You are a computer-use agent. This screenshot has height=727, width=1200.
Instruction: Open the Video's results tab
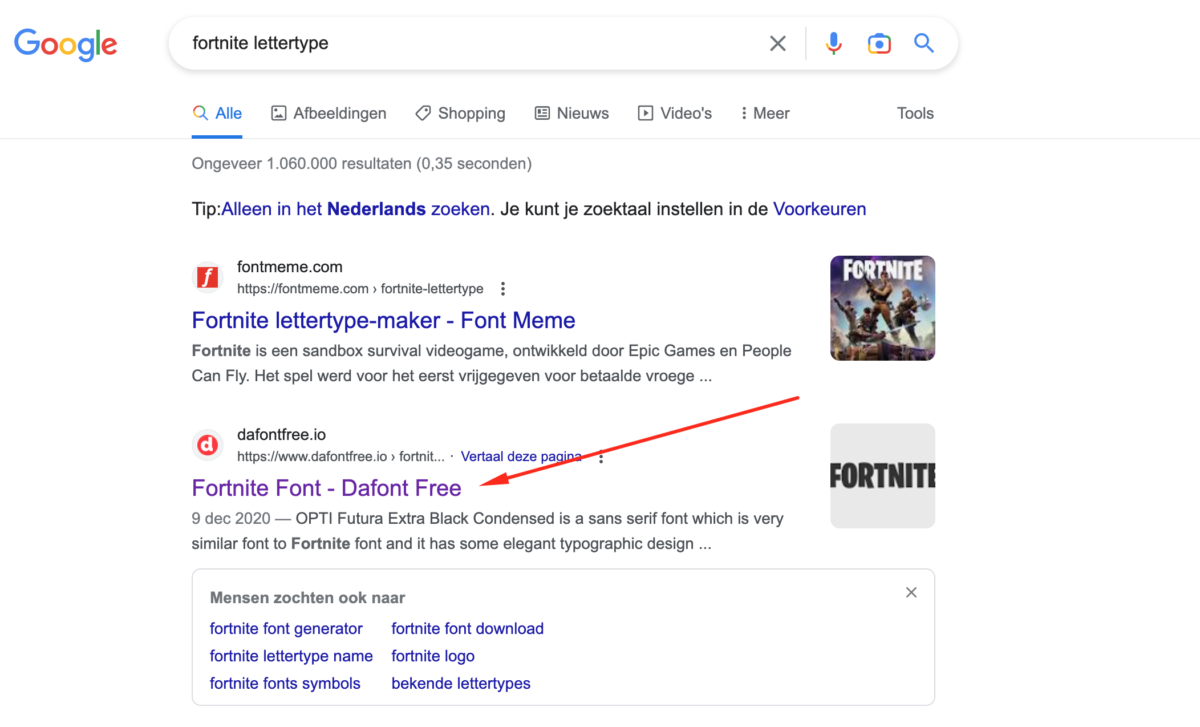pyautogui.click(x=675, y=113)
